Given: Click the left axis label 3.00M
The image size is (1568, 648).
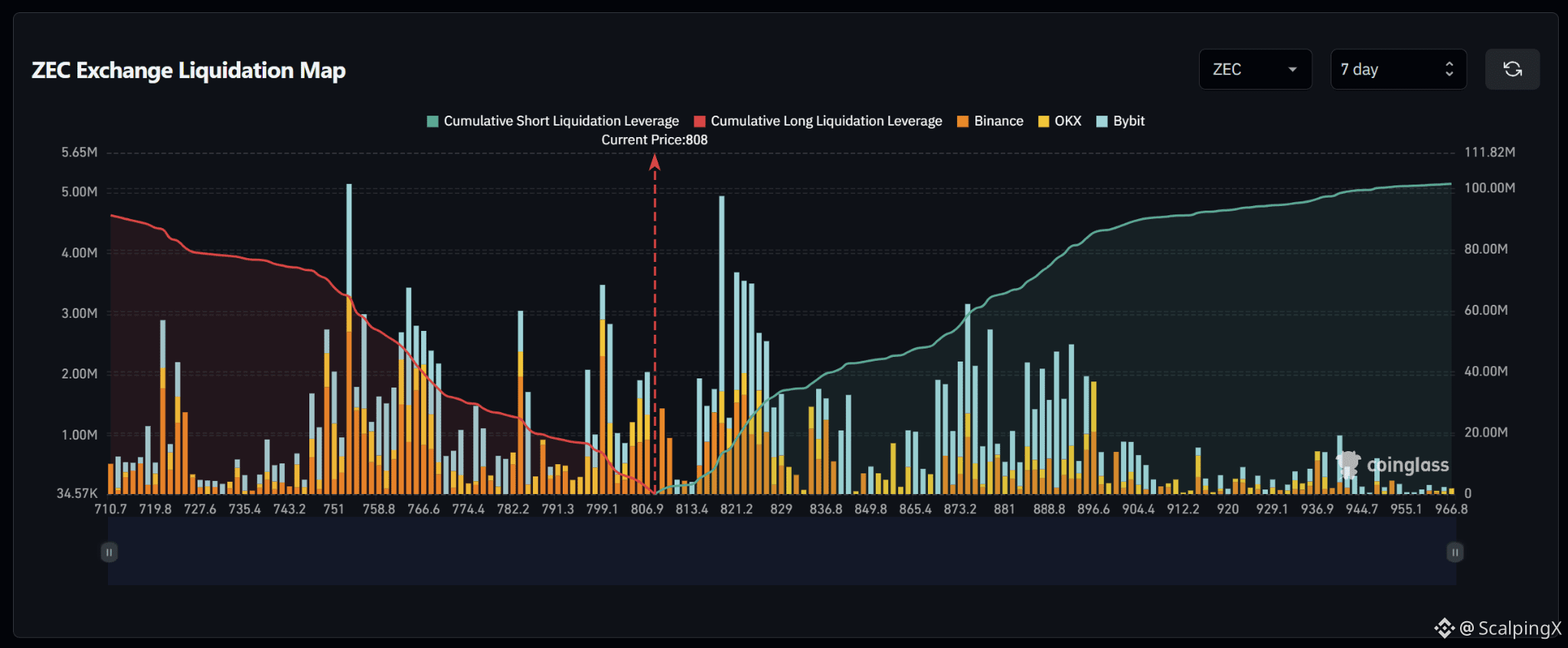Looking at the screenshot, I should click(x=80, y=313).
